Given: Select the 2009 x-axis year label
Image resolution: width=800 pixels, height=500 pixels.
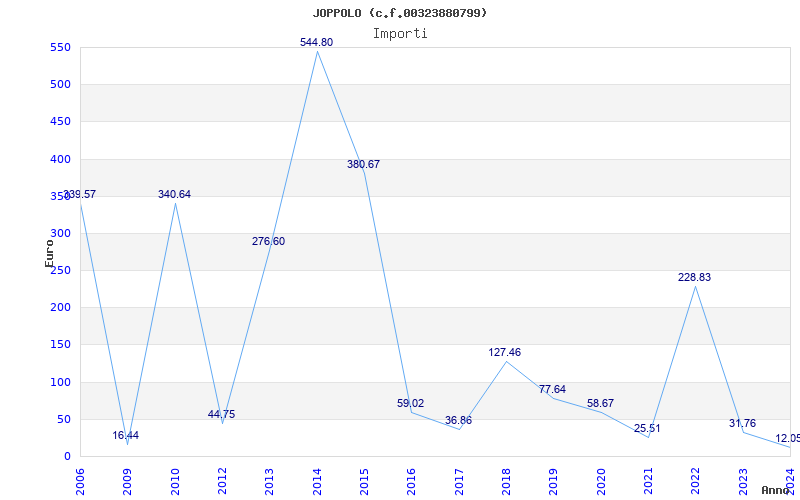Looking at the screenshot, I should point(128,482).
